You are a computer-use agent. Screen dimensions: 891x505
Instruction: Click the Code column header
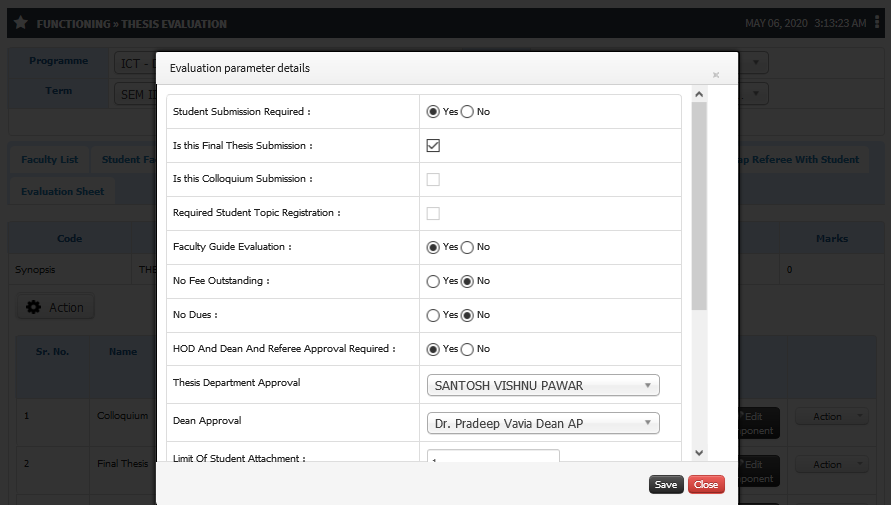point(69,239)
